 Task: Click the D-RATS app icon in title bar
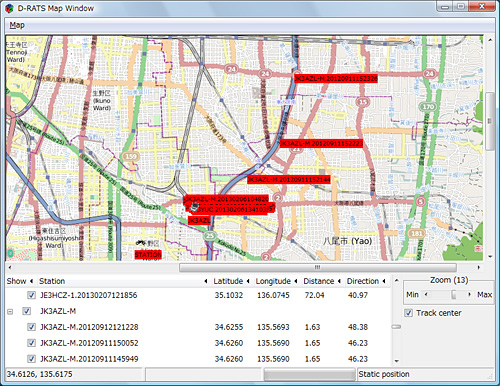pyautogui.click(x=9, y=8)
